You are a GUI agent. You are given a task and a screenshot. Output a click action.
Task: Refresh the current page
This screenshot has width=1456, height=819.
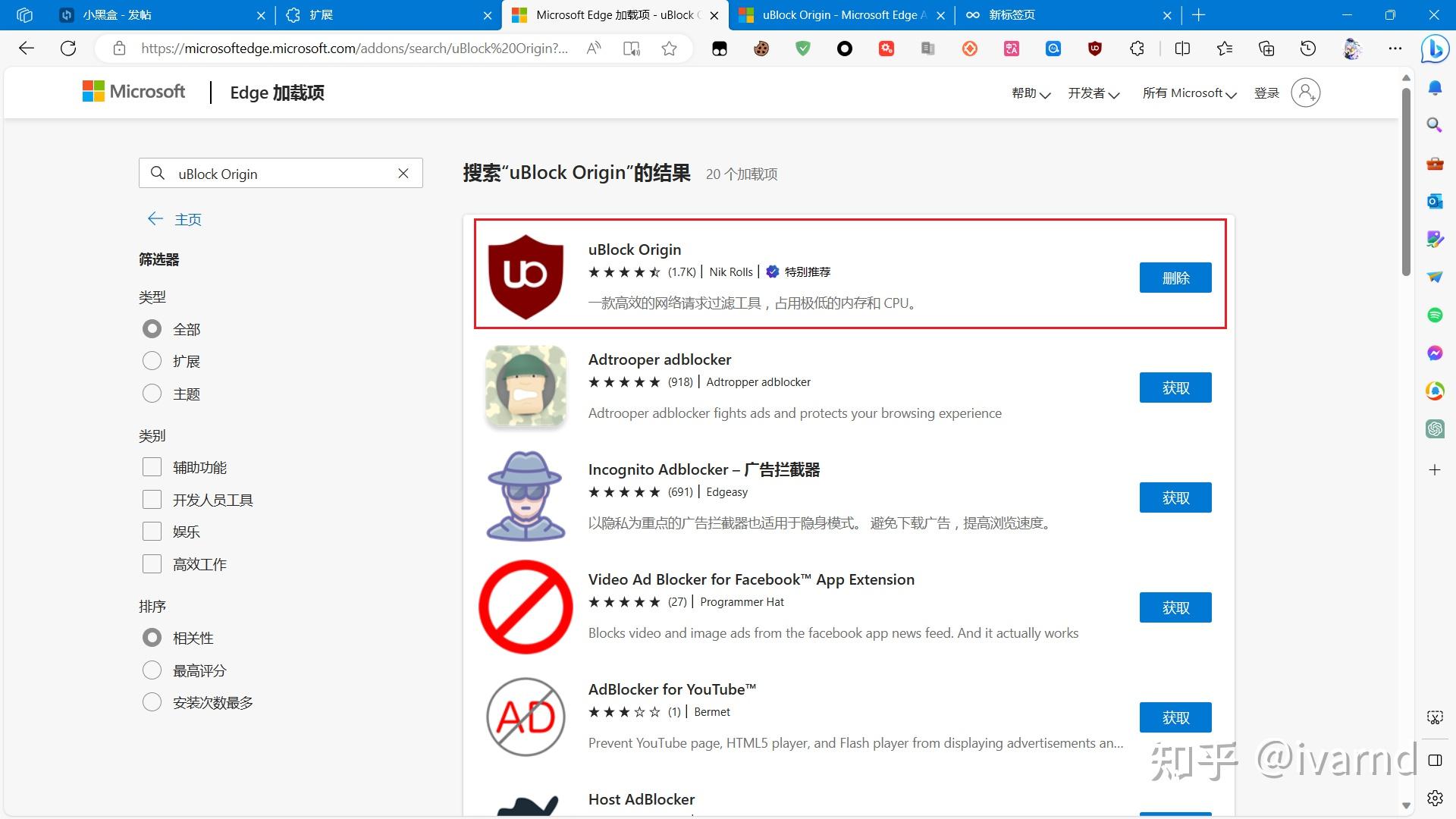coord(68,49)
